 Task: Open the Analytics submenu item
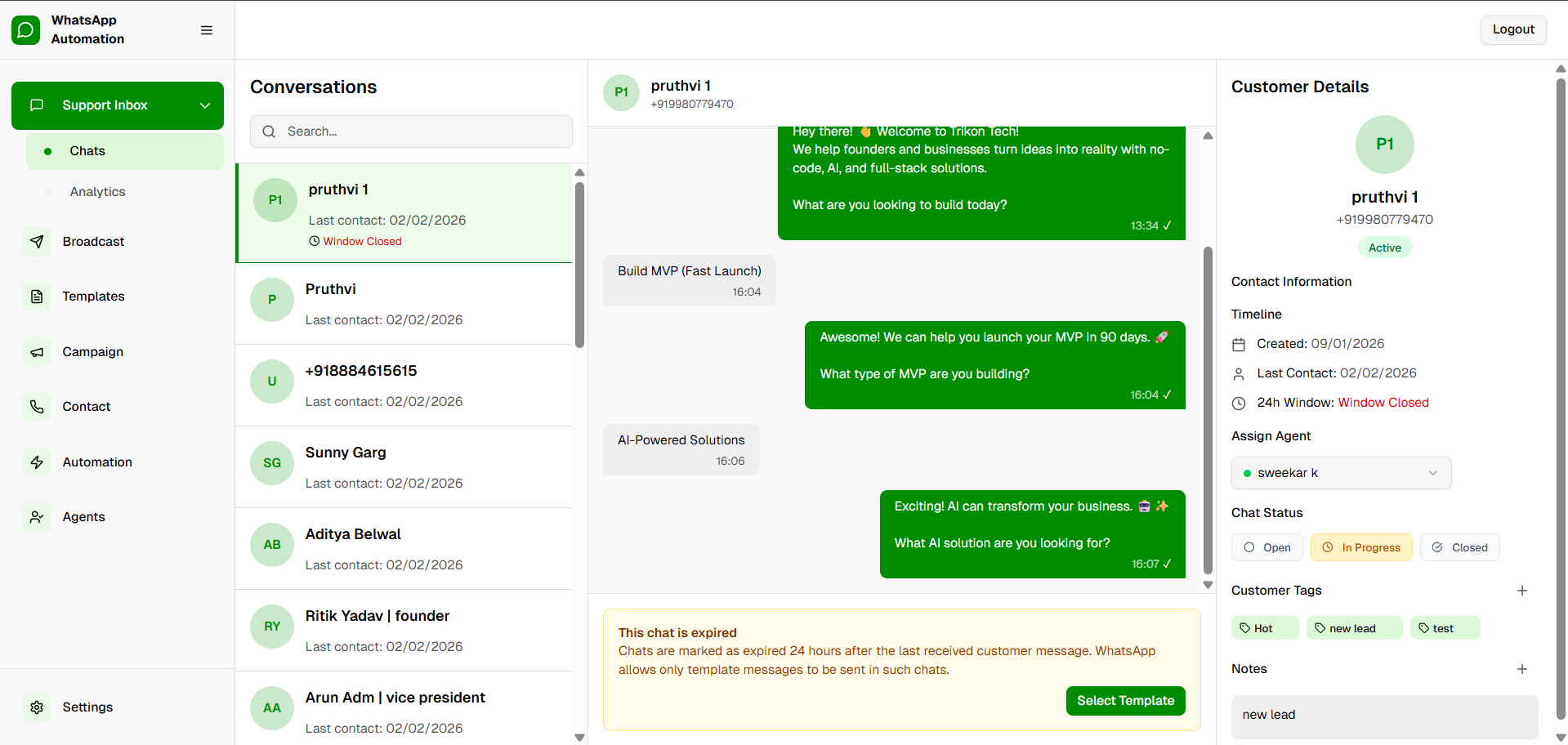(97, 192)
